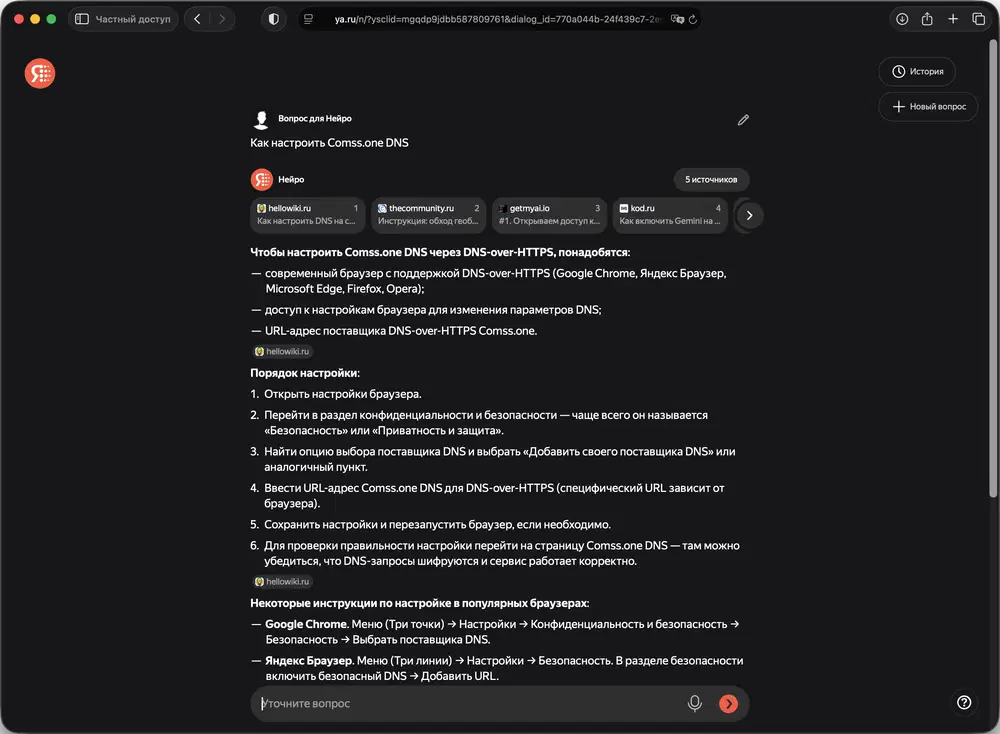Click the Yandex logo icon
1000x734 pixels.
click(40, 73)
